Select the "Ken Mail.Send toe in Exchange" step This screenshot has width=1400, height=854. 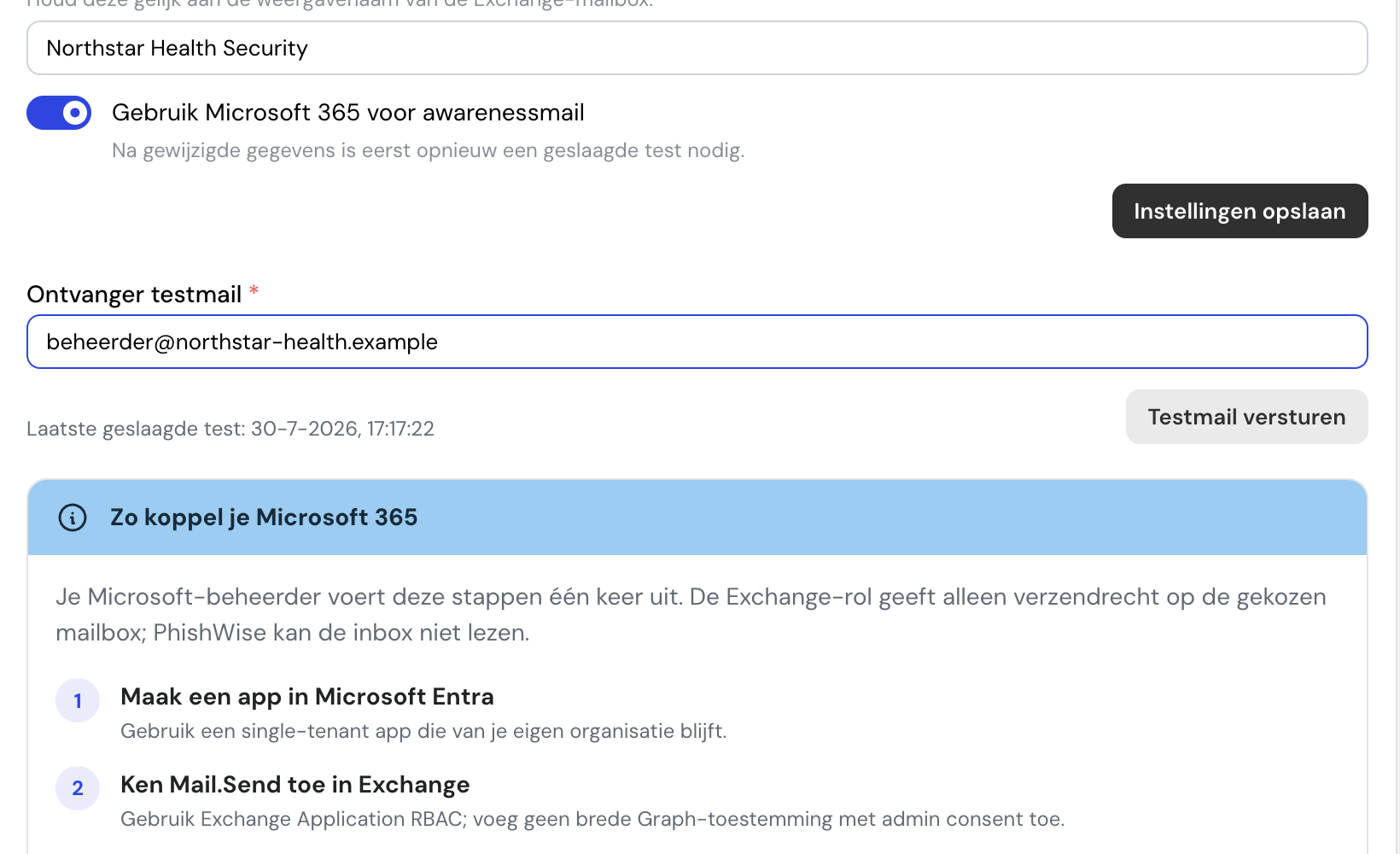click(295, 785)
